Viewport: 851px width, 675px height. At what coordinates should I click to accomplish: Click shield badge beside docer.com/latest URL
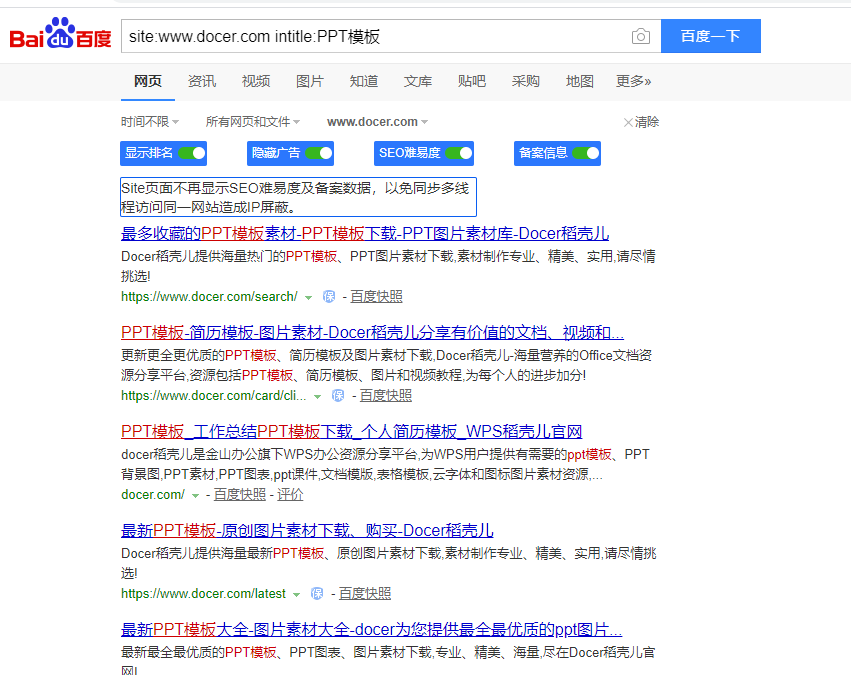pos(317,593)
